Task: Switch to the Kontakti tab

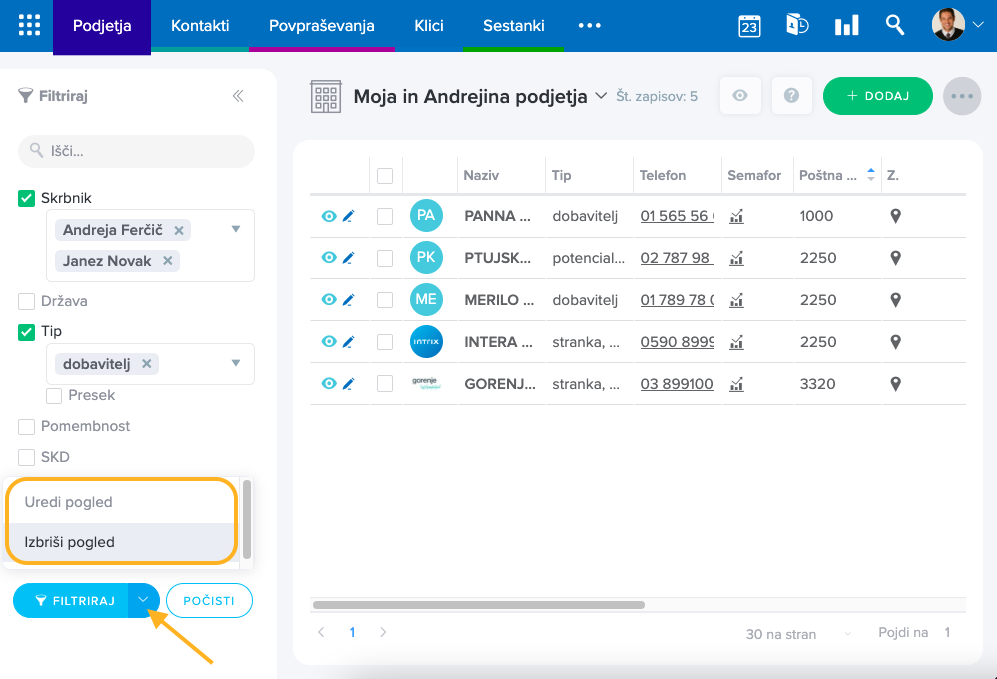Action: point(200,26)
